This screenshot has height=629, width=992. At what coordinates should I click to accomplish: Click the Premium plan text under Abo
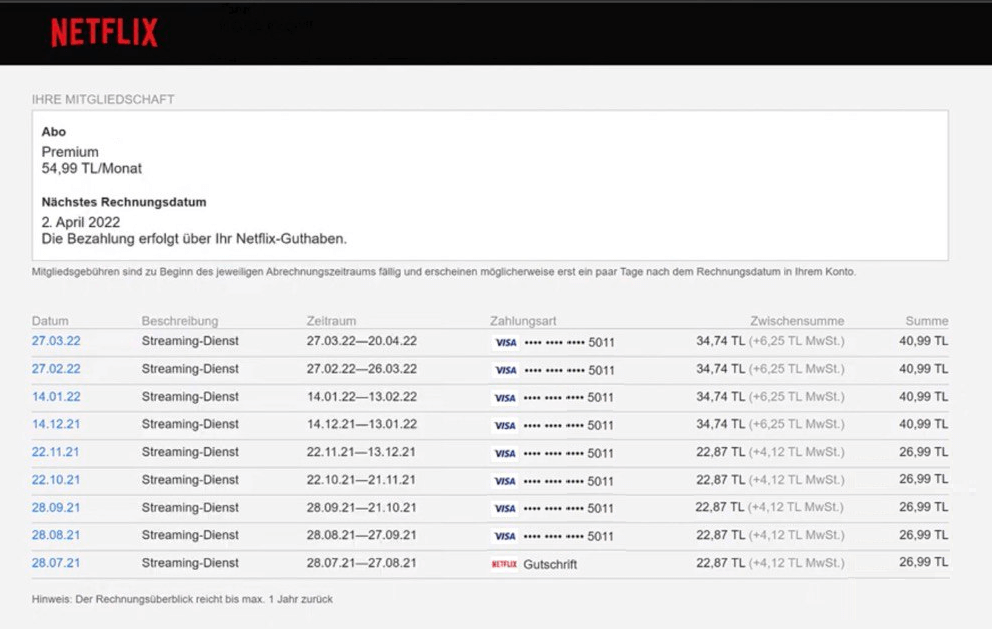70,152
